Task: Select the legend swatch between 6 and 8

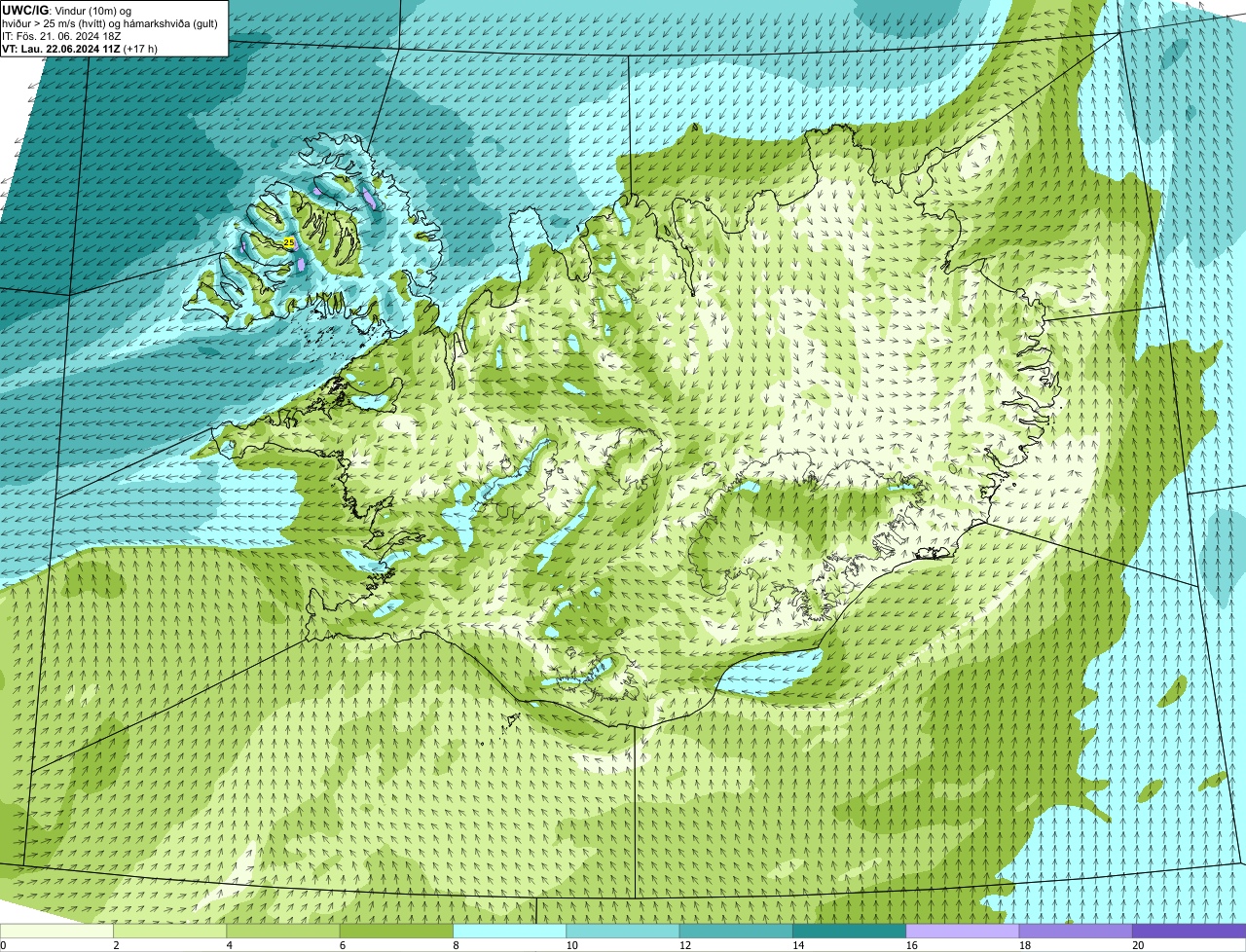Action: (x=396, y=931)
